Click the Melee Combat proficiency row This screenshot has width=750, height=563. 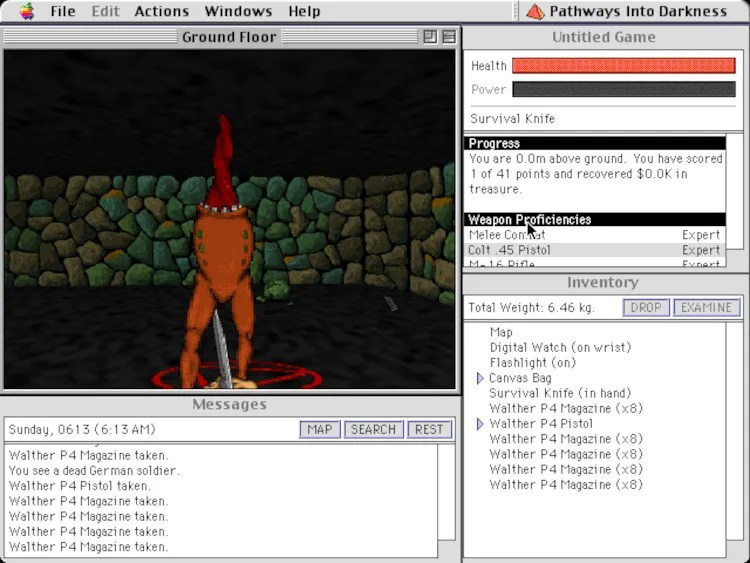595,234
